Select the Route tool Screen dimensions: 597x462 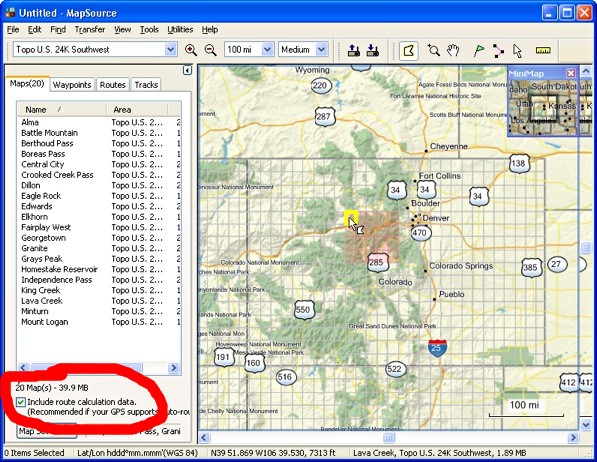click(498, 51)
